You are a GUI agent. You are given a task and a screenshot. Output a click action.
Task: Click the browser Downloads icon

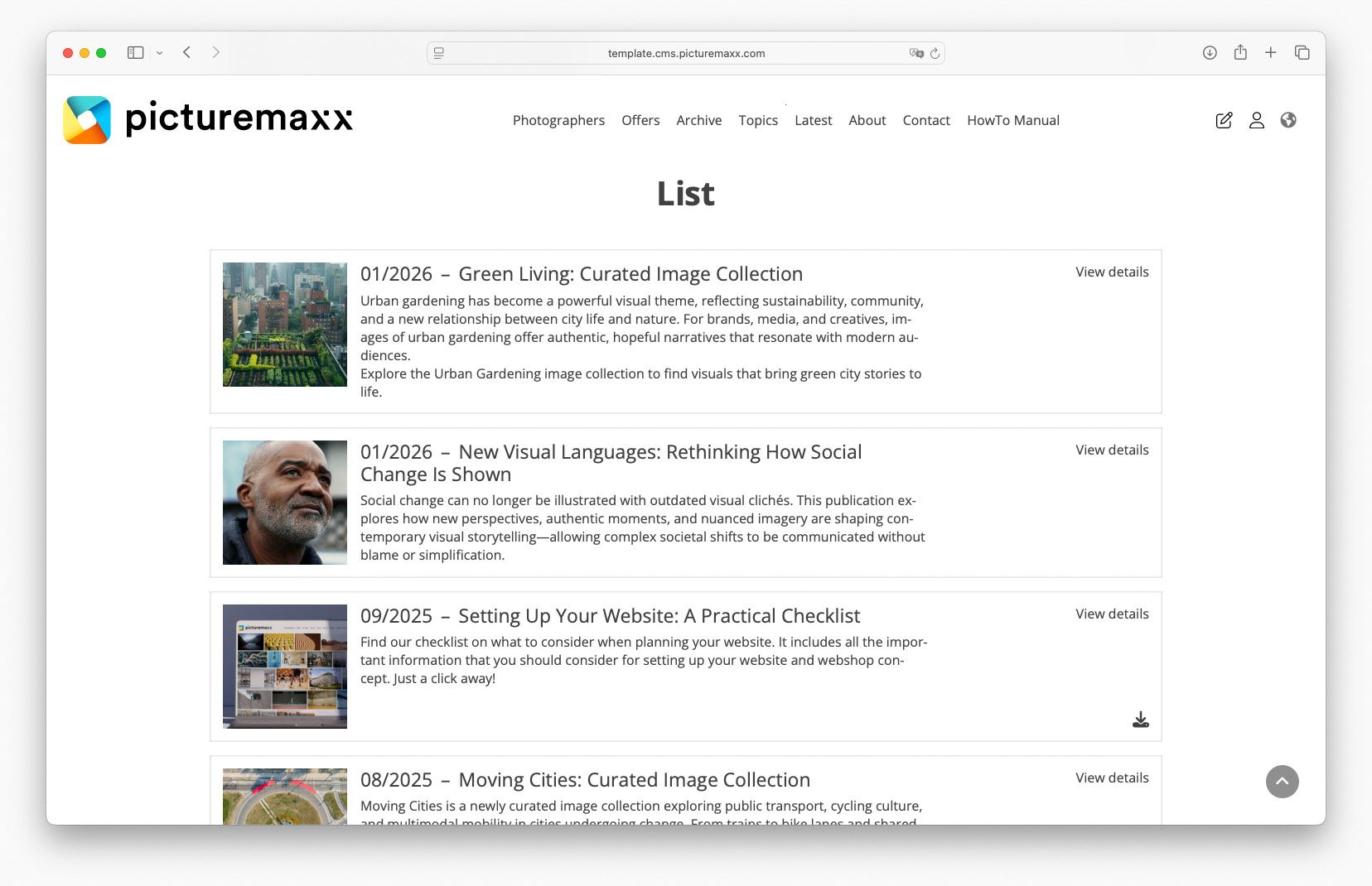(1210, 52)
